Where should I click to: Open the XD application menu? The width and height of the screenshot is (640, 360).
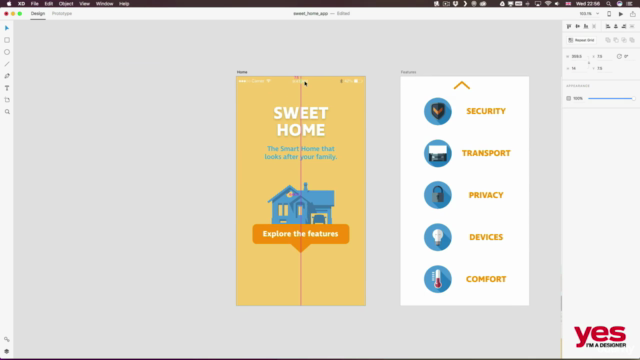click(x=22, y=4)
